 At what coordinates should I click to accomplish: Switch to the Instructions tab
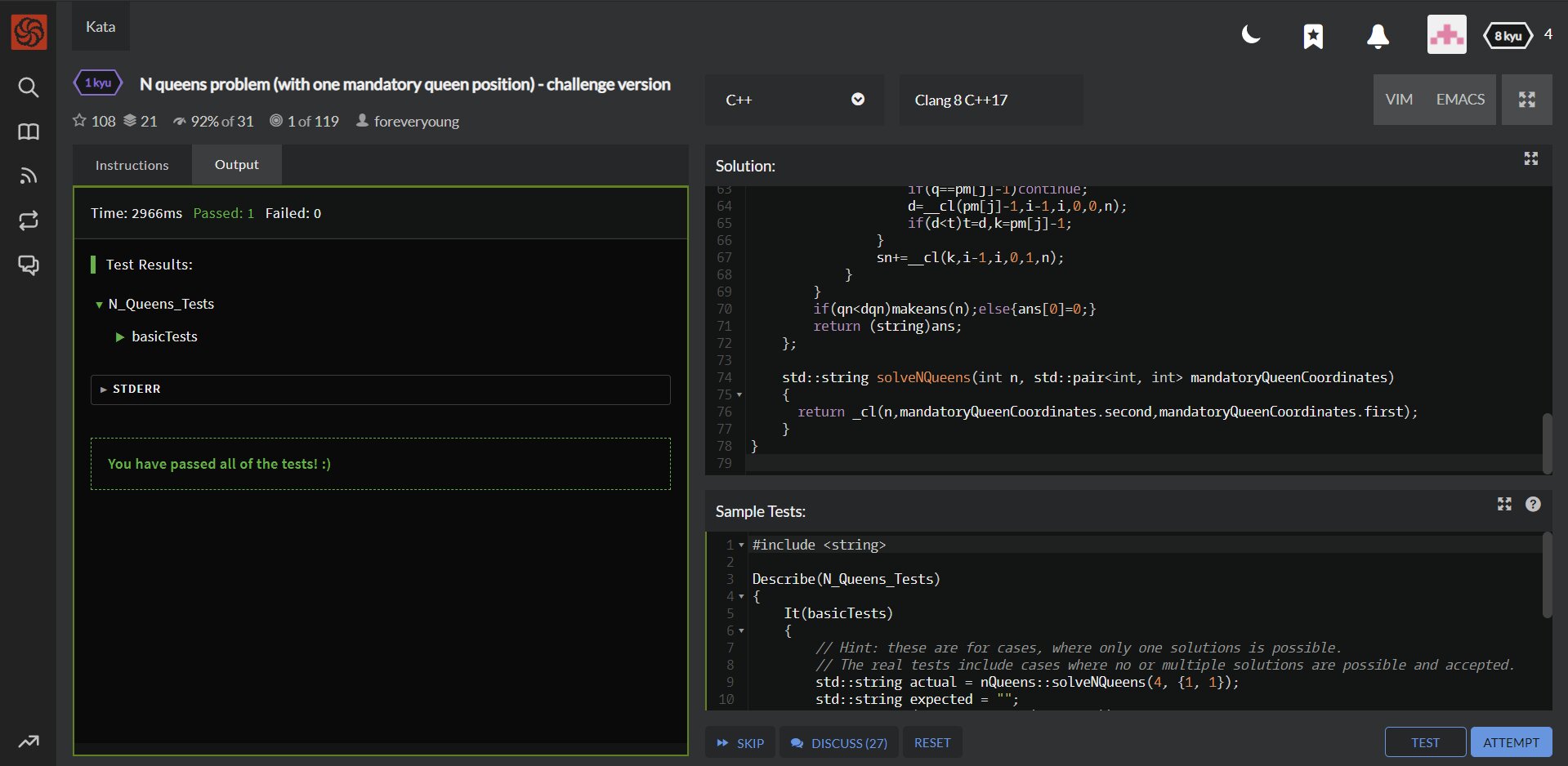tap(132, 165)
